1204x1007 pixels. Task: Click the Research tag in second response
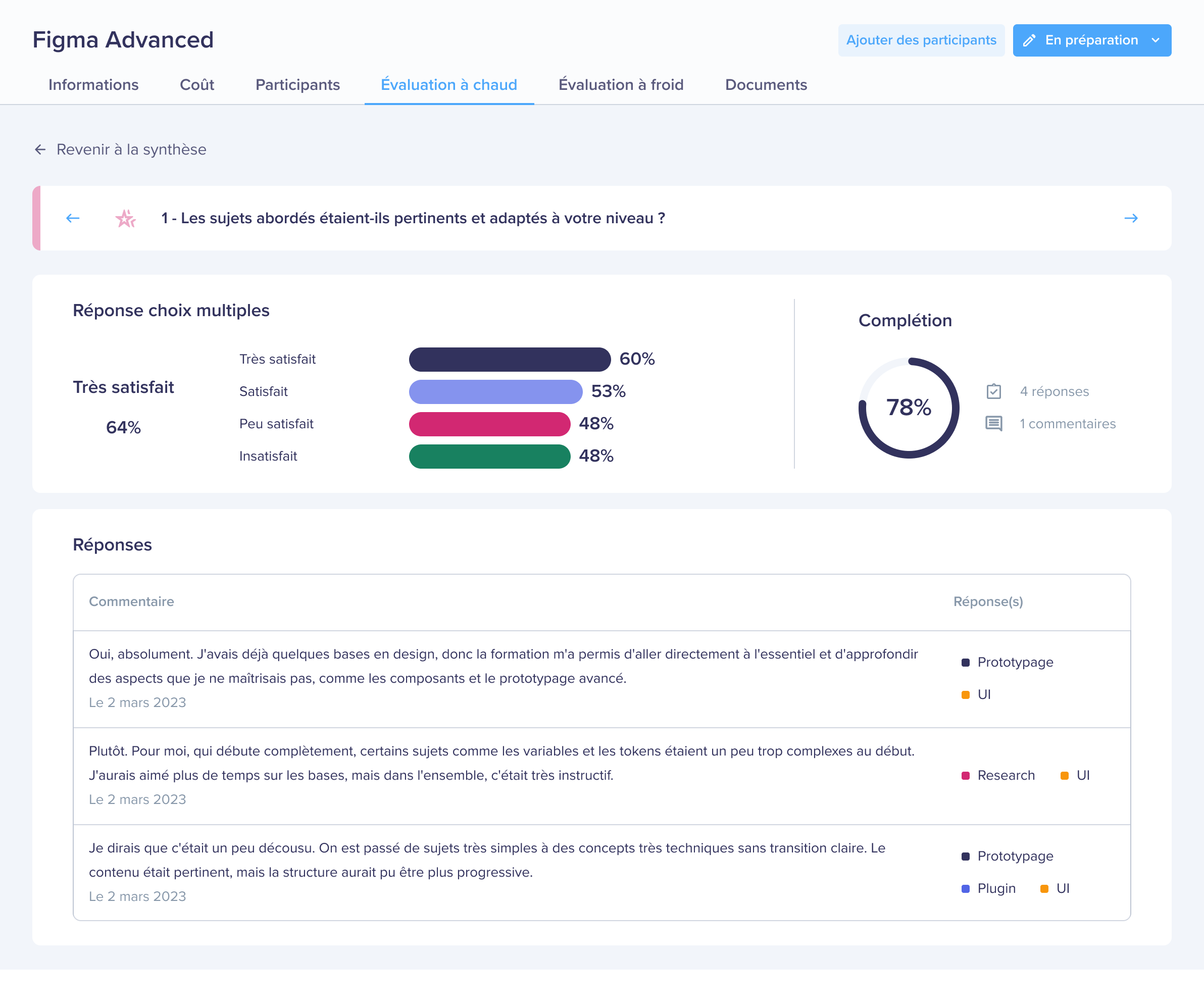1006,775
